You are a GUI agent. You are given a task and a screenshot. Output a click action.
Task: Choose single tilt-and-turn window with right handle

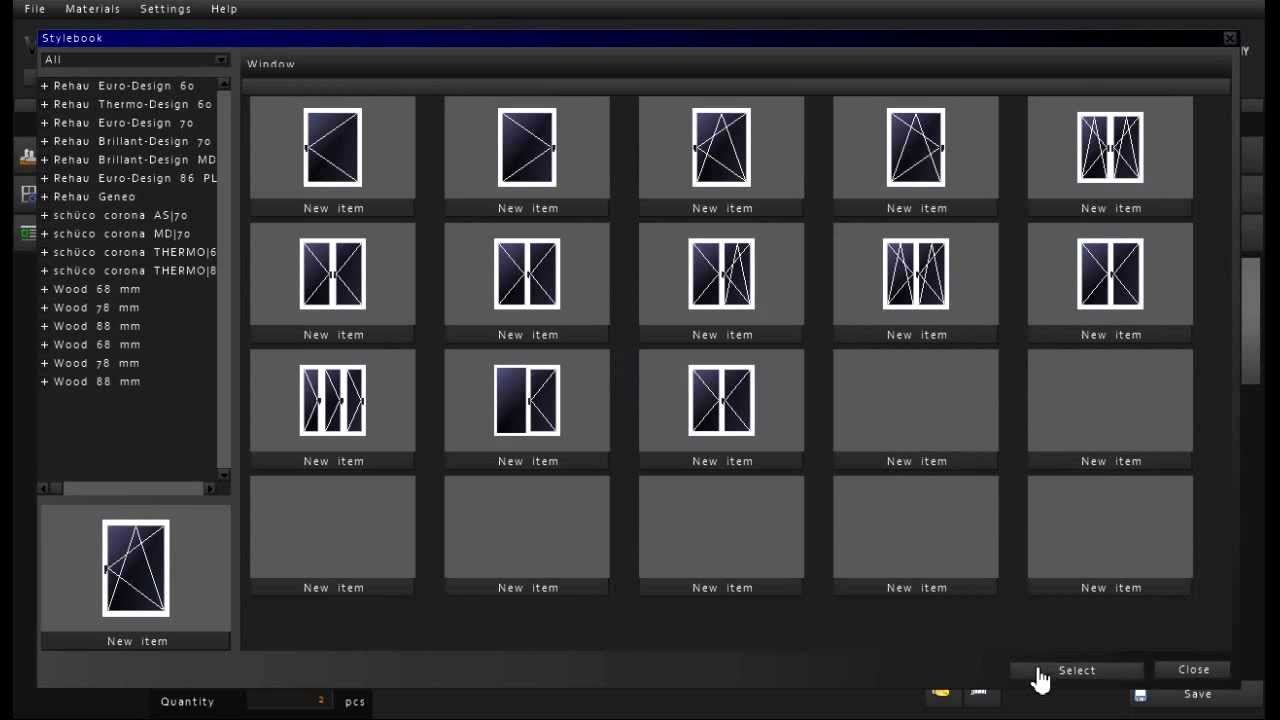(916, 148)
